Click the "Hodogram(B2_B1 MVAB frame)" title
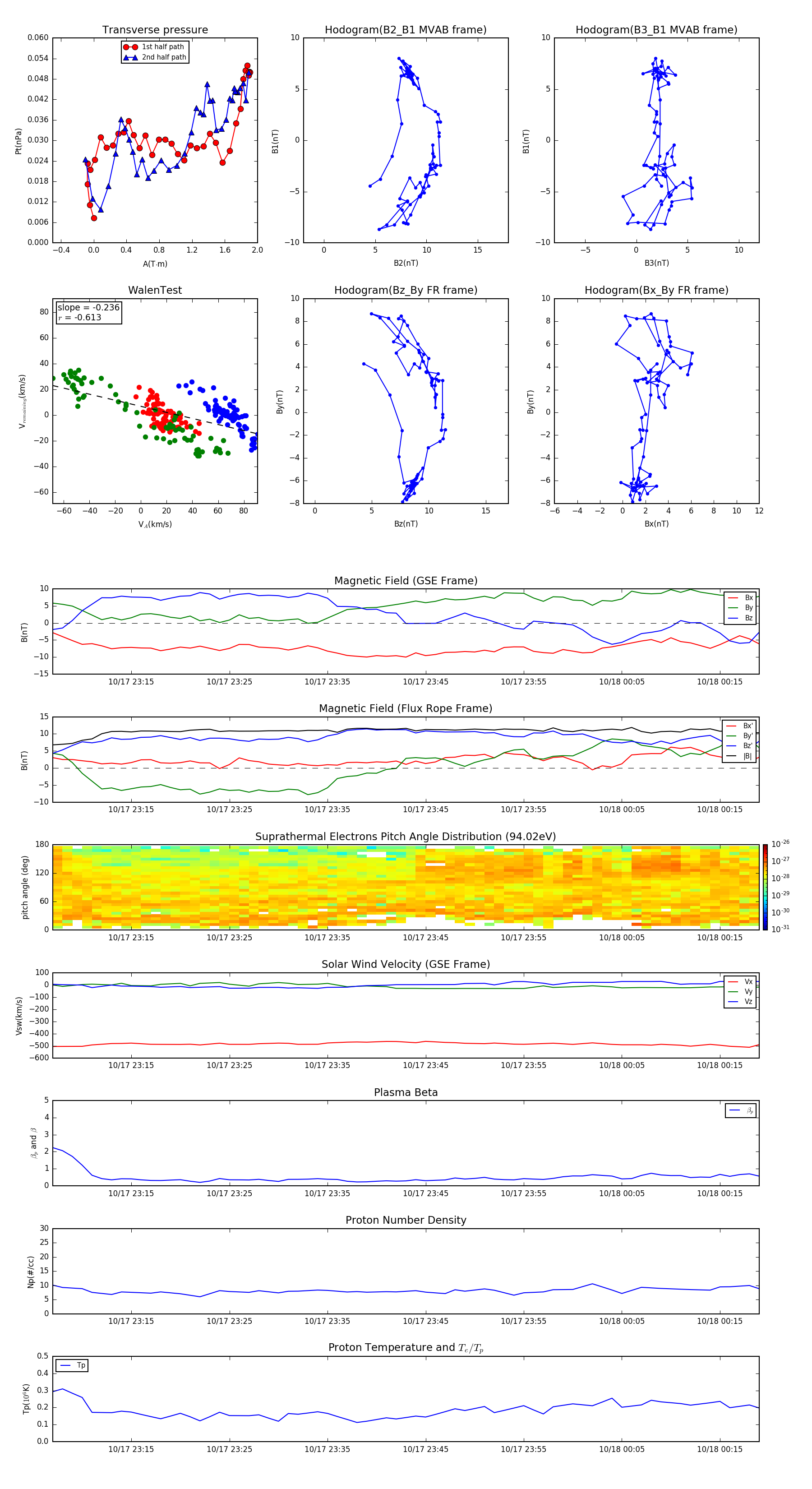812x1489 pixels. tap(406, 30)
